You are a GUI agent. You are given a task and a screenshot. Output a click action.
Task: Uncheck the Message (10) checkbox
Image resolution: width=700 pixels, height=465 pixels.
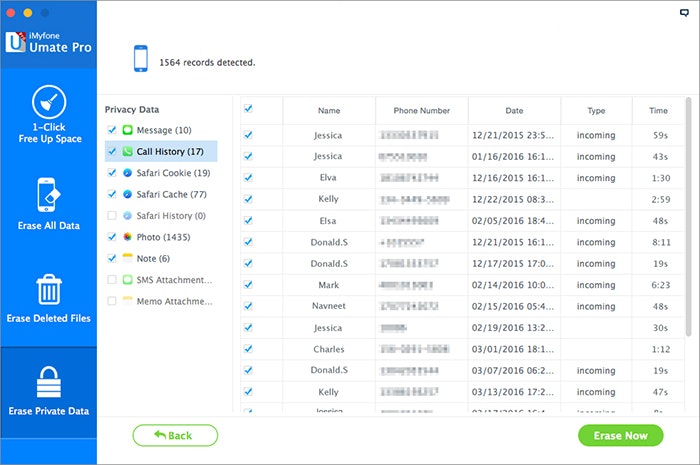[112, 130]
